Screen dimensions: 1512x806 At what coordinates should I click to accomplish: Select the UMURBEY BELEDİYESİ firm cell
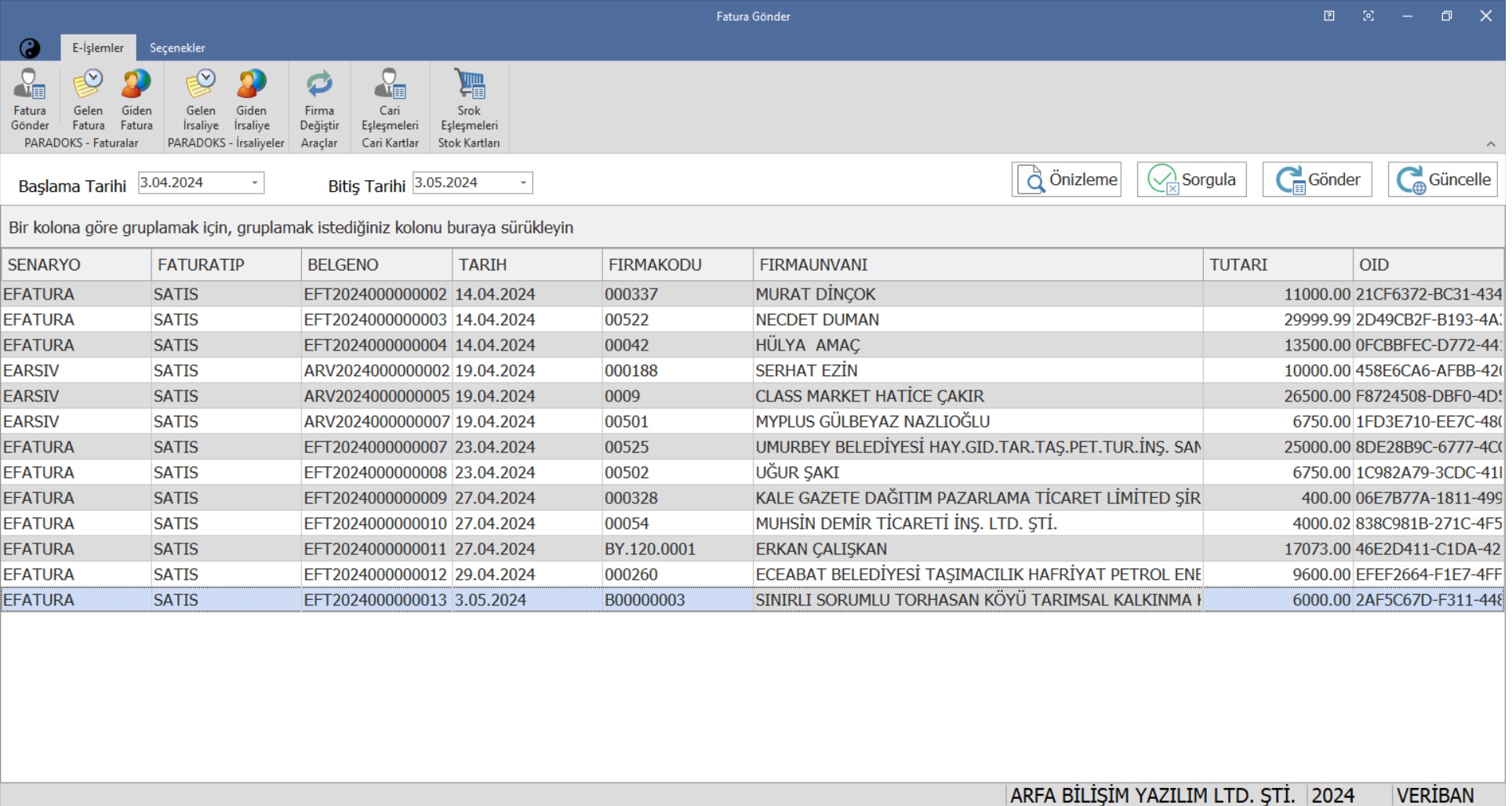pyautogui.click(x=978, y=448)
